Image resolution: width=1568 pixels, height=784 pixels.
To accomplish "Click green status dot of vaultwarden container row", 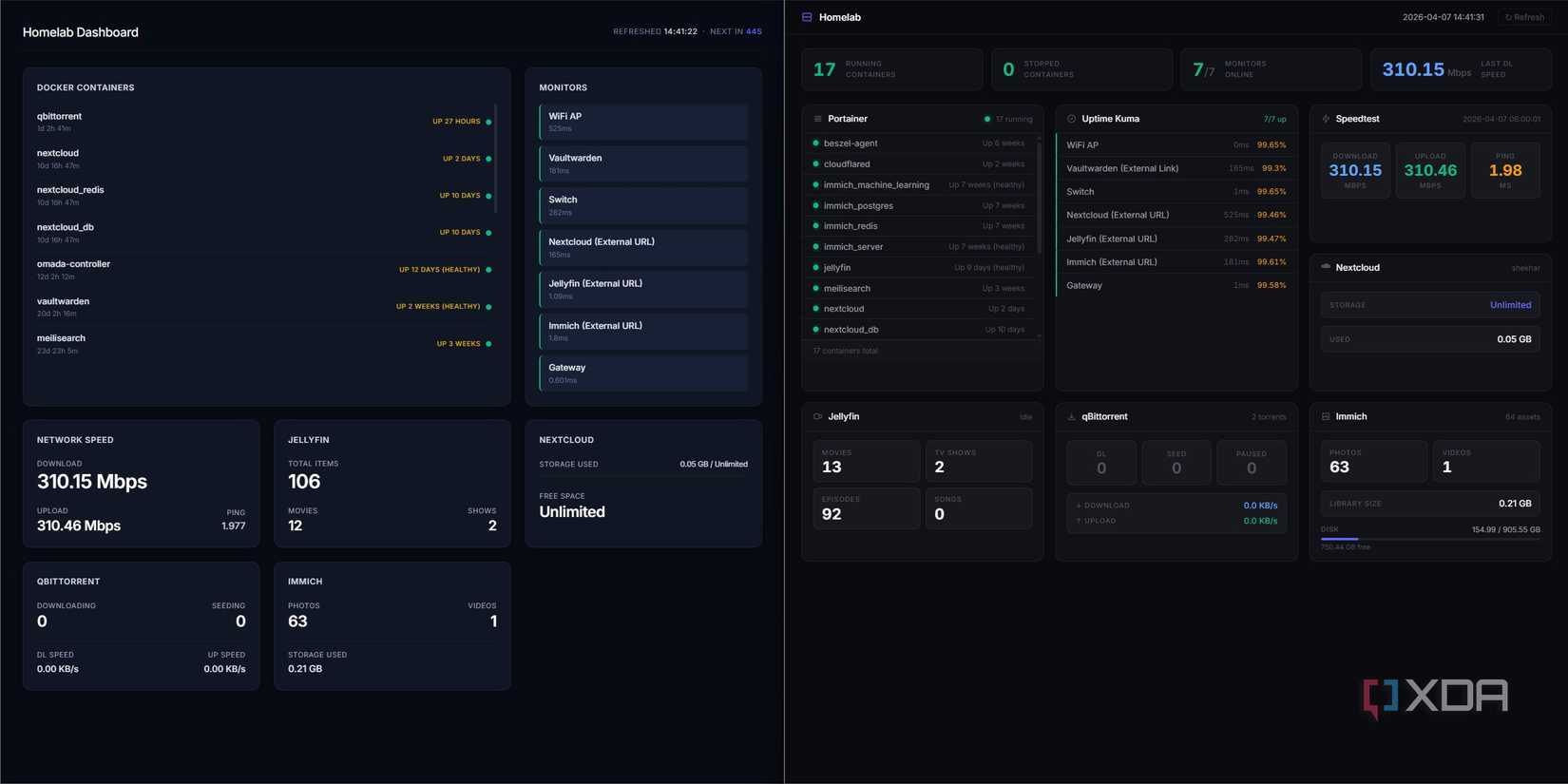I will [x=488, y=307].
